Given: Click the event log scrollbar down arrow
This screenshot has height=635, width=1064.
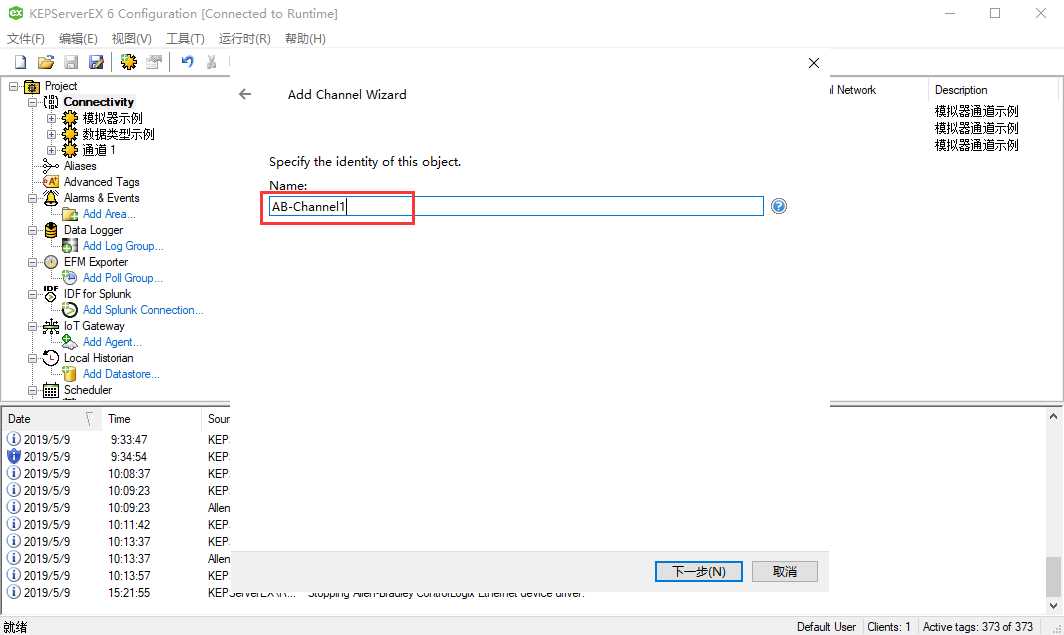Looking at the screenshot, I should coord(1053,606).
